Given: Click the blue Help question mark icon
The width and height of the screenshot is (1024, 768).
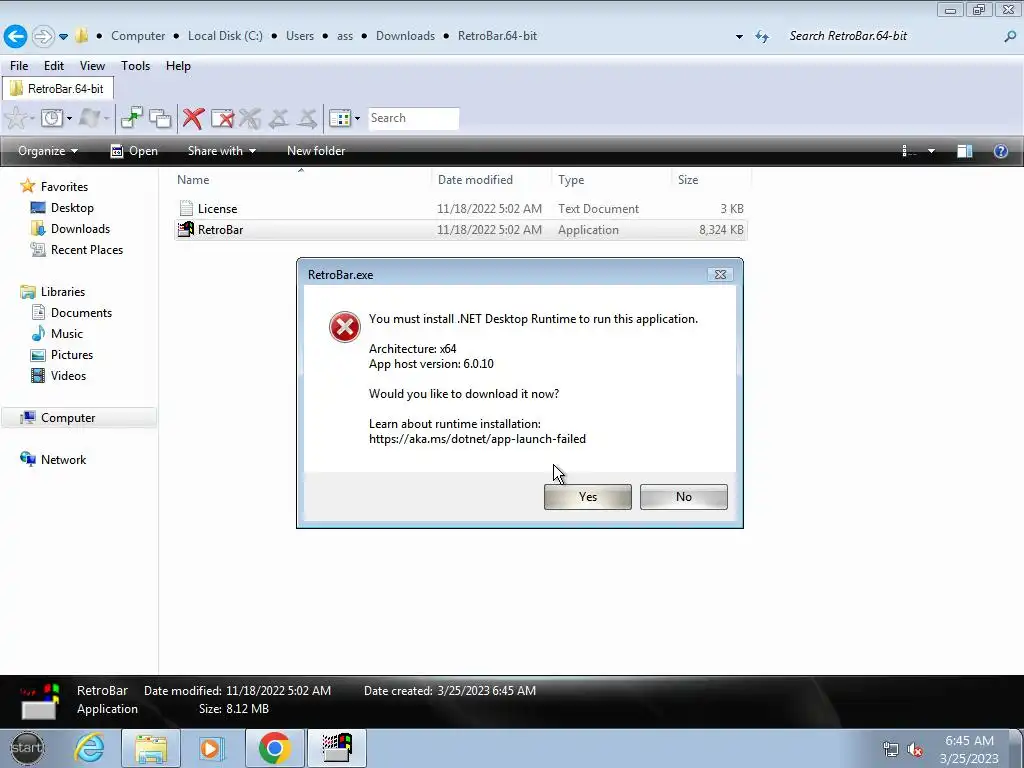Looking at the screenshot, I should (1000, 152).
